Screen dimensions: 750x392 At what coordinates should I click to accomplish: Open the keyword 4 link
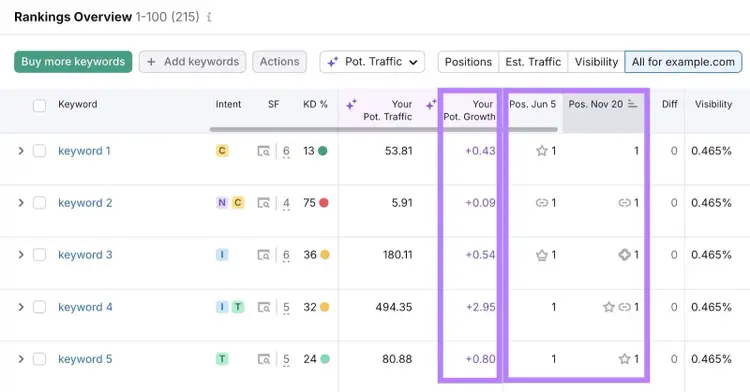point(85,307)
